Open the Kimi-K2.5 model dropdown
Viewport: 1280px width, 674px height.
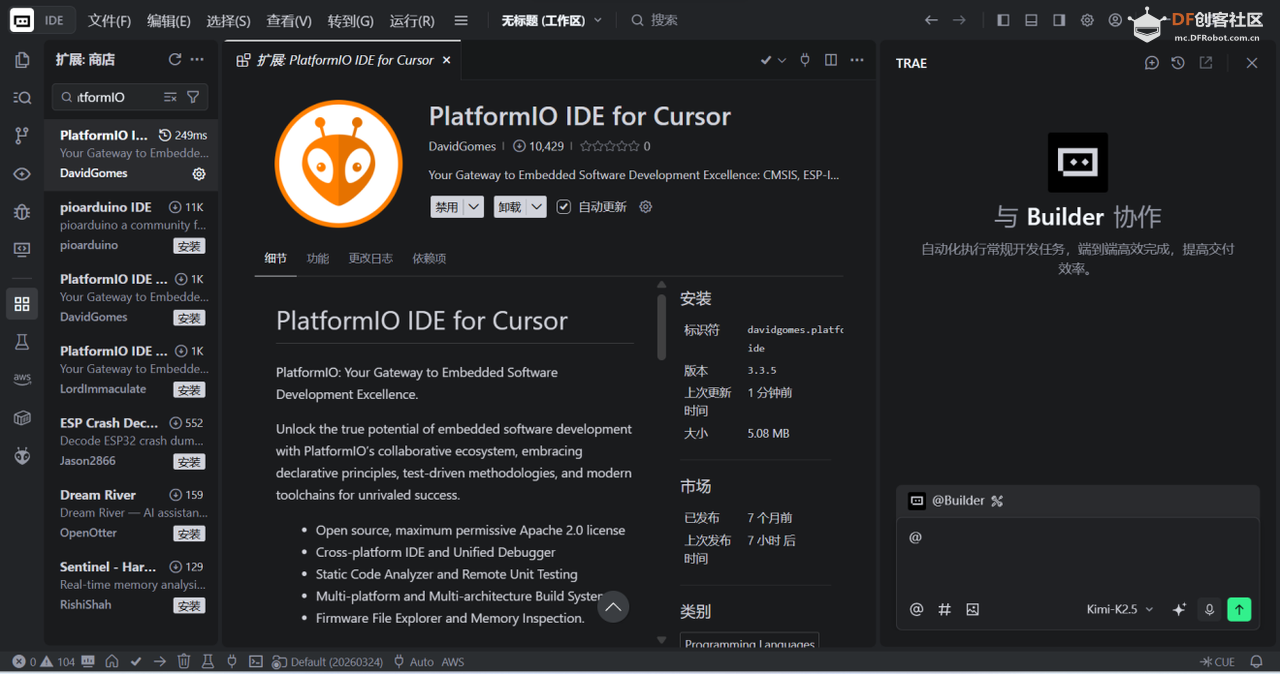(x=1118, y=609)
